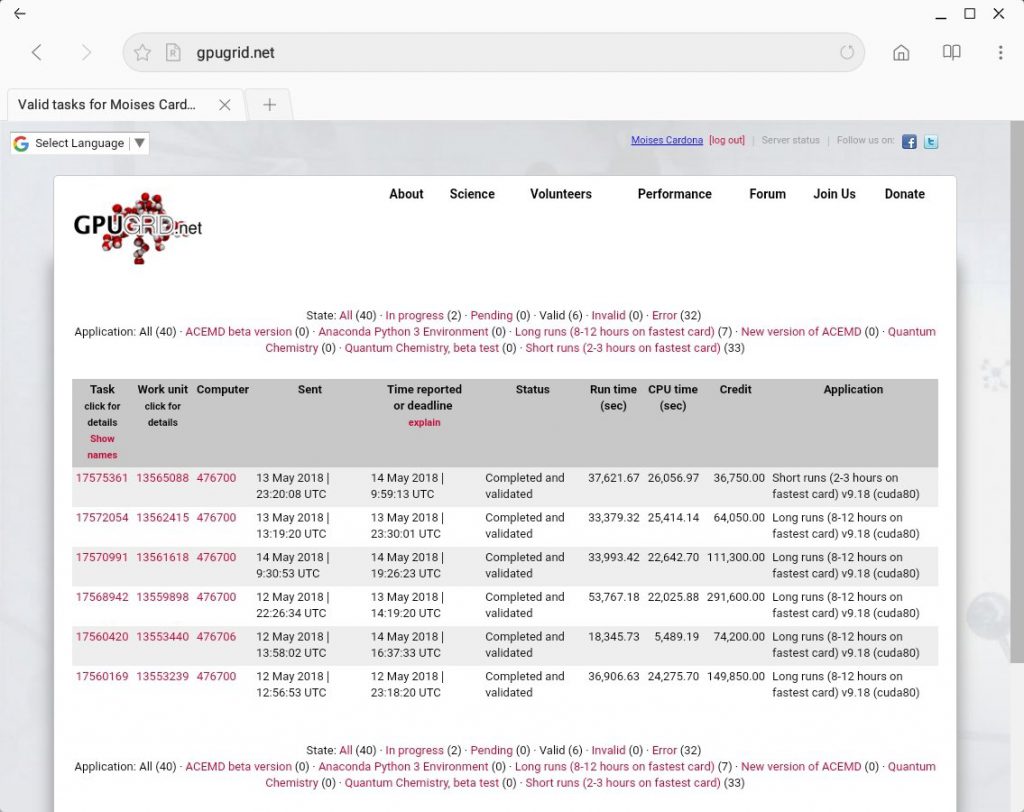Screen dimensions: 1024x812
Task: Click the browser back arrow button
Action: [x=37, y=52]
